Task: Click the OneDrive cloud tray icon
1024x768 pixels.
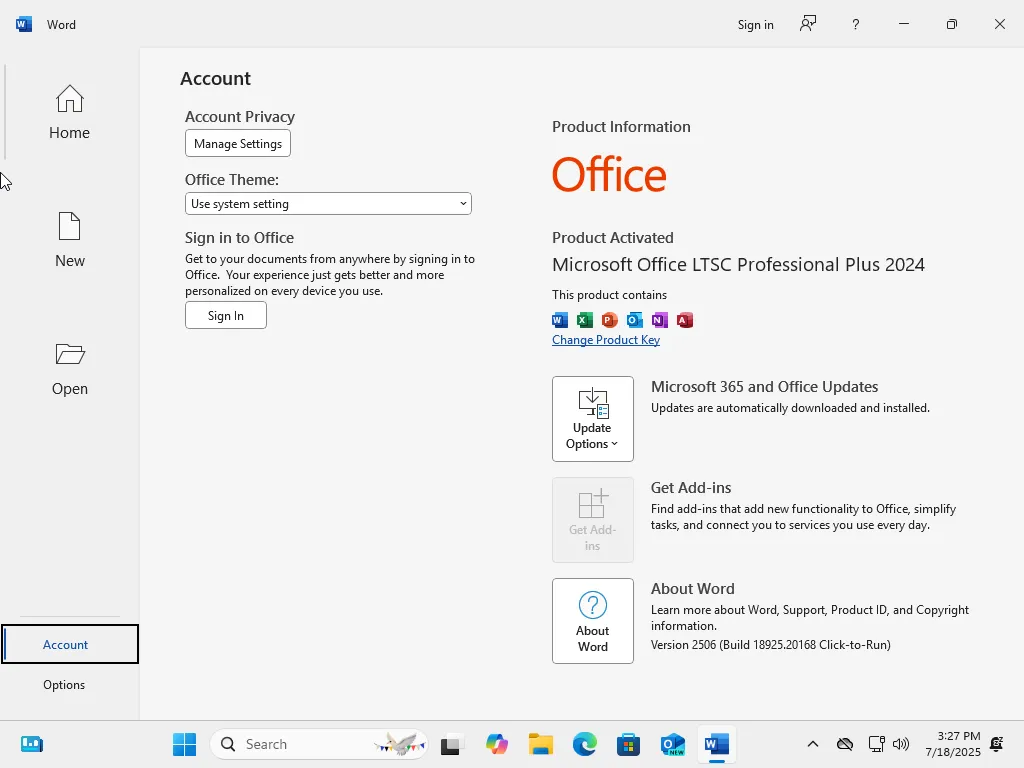Action: (845, 744)
